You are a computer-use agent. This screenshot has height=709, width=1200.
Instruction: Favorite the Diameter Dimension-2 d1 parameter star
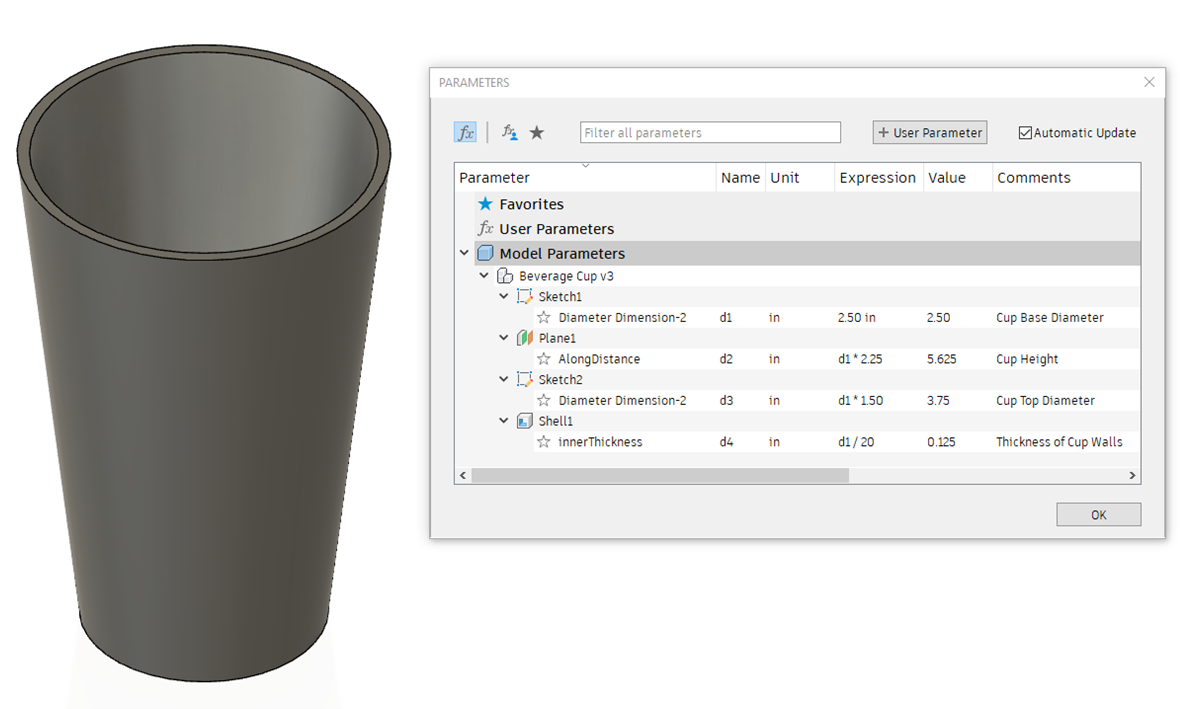544,318
